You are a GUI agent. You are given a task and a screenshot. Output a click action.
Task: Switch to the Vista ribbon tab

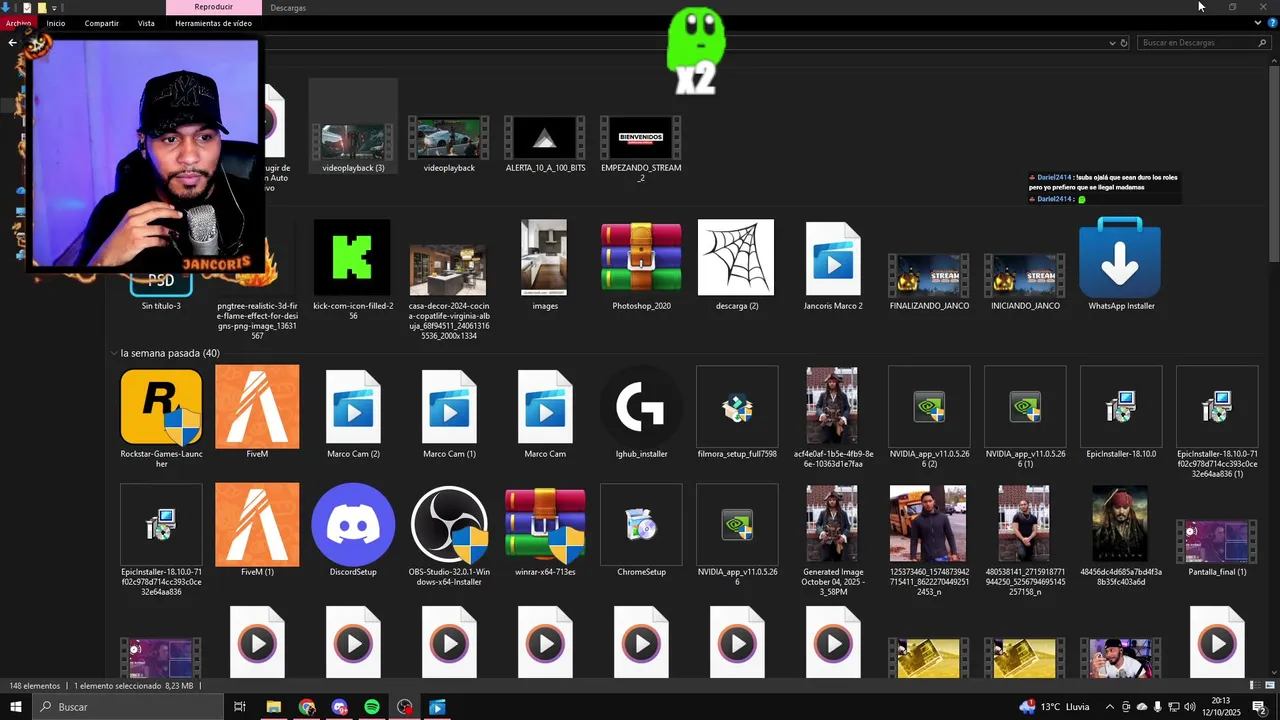coord(146,23)
